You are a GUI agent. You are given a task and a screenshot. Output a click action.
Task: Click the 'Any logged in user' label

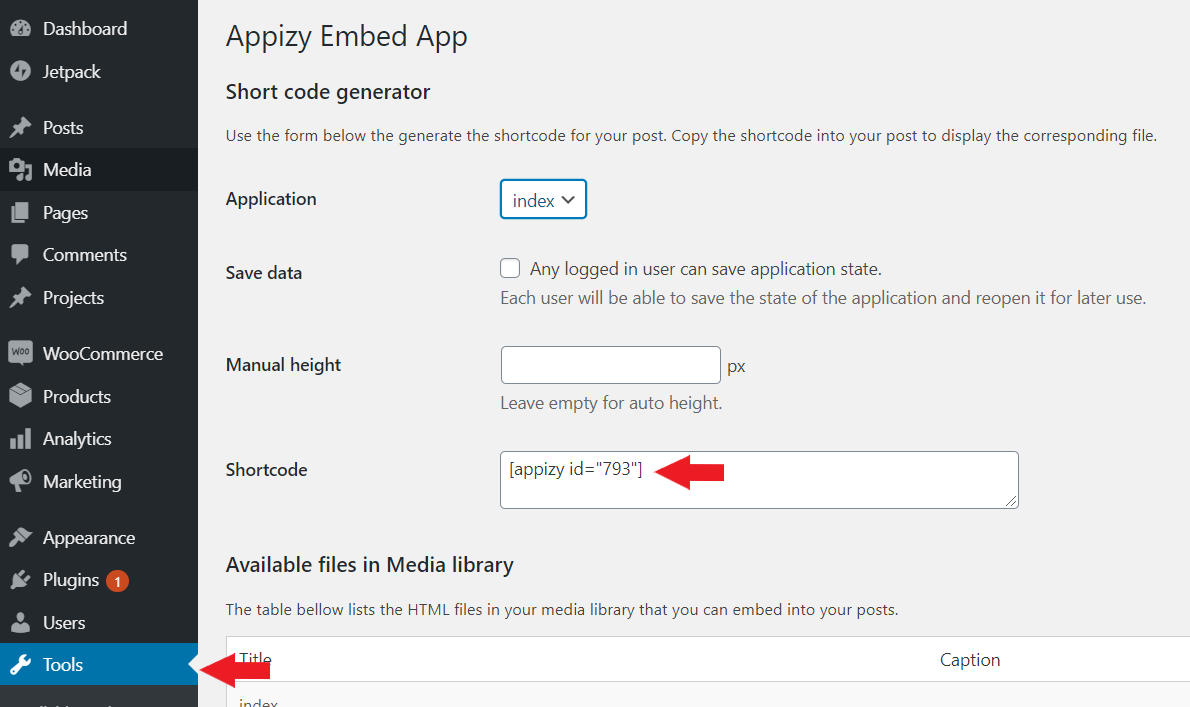[x=706, y=269]
